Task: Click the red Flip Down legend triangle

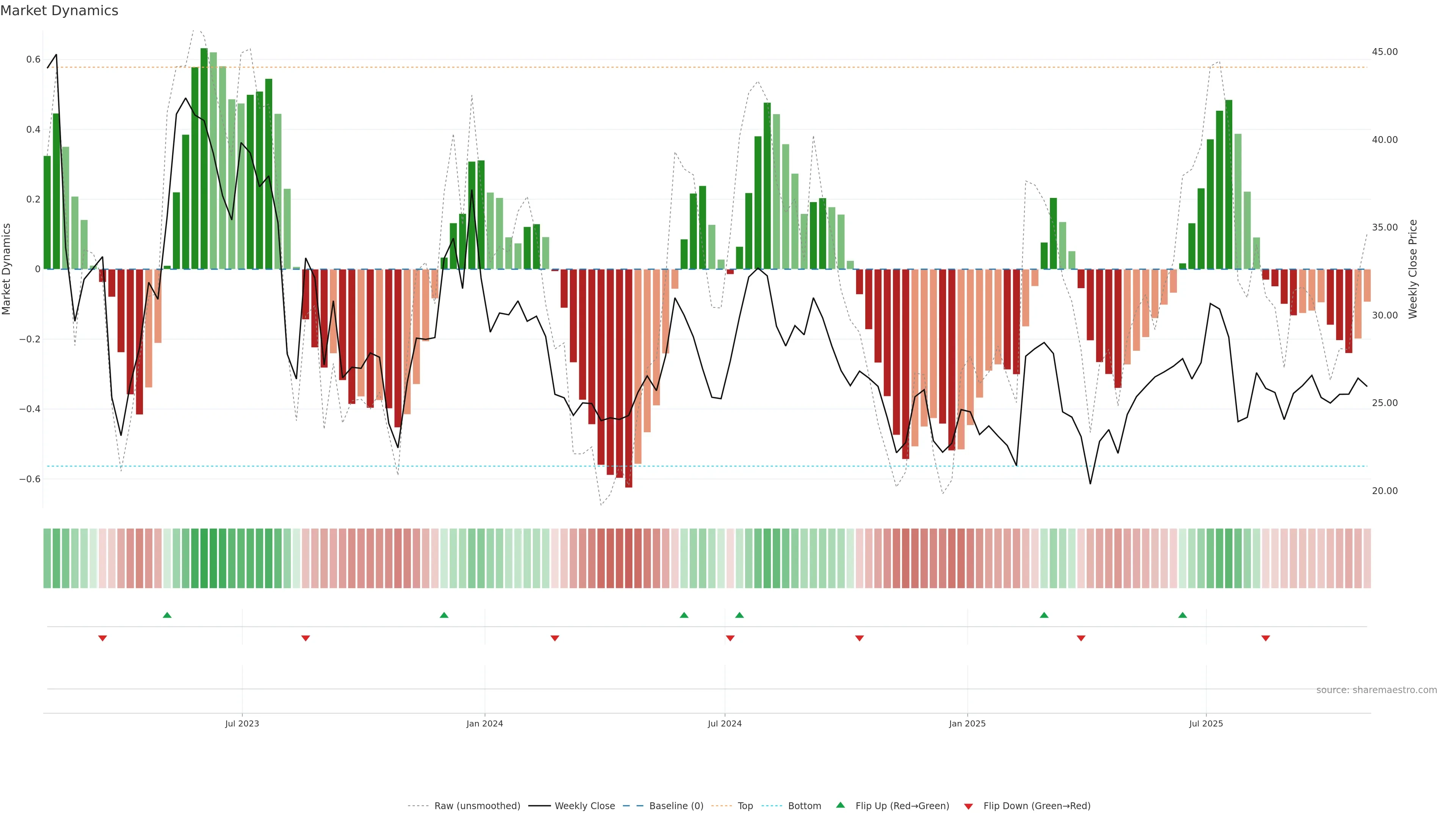Action: tap(968, 806)
